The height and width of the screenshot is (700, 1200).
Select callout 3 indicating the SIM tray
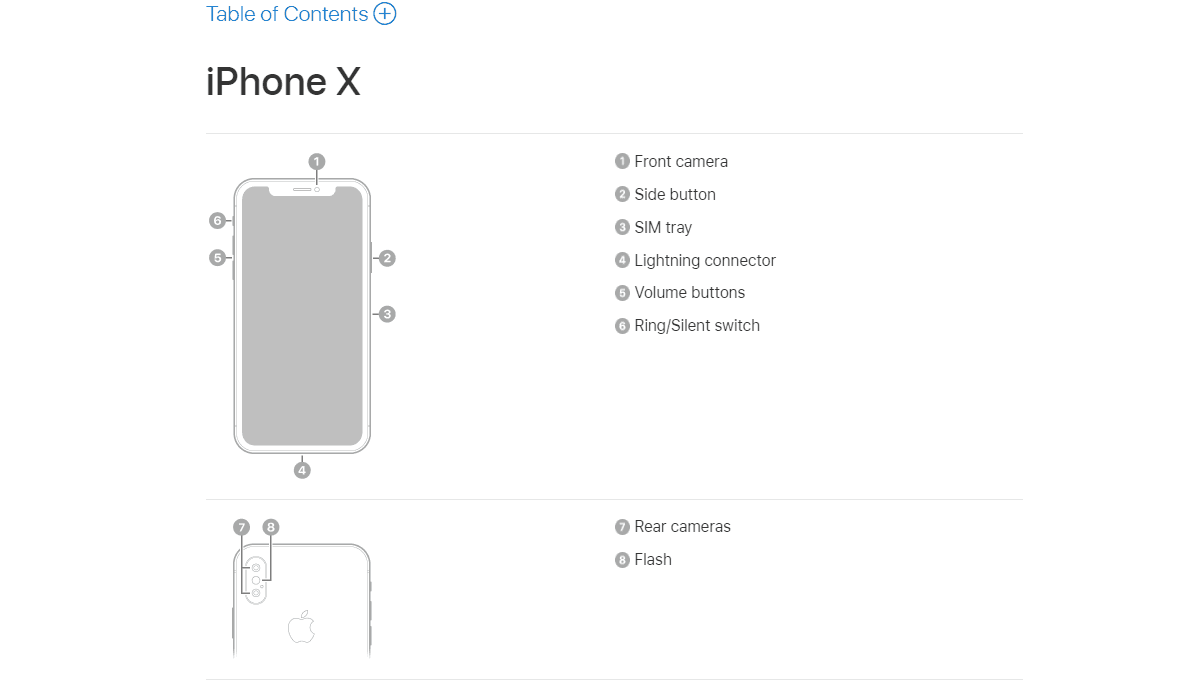(x=387, y=314)
